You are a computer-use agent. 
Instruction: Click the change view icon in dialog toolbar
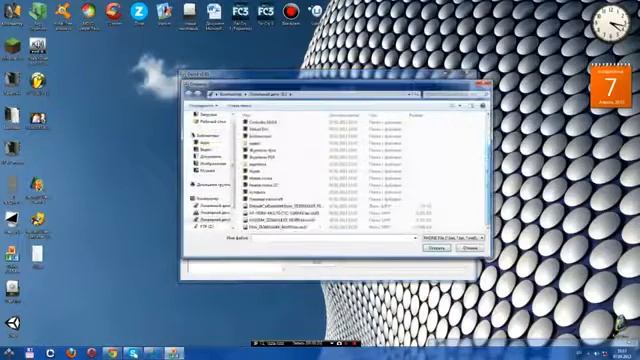pos(453,106)
